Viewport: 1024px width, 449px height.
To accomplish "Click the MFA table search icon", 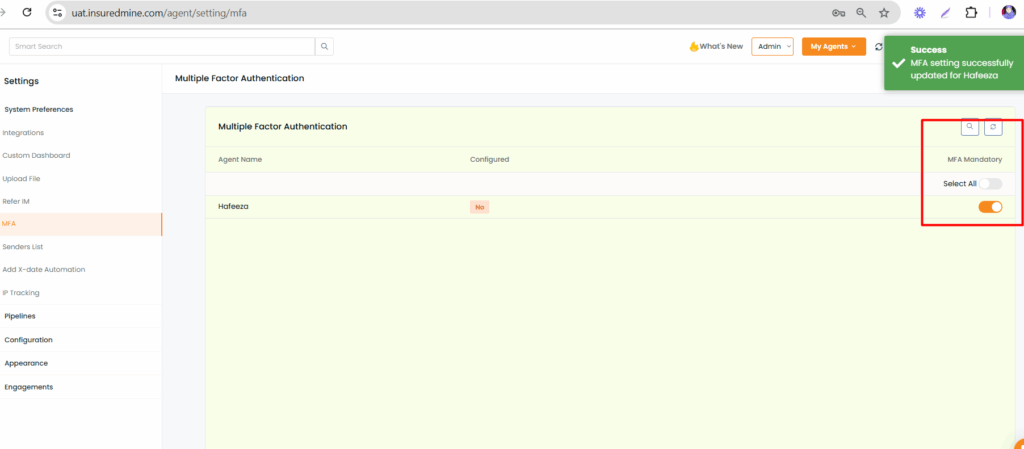I will (x=970, y=127).
